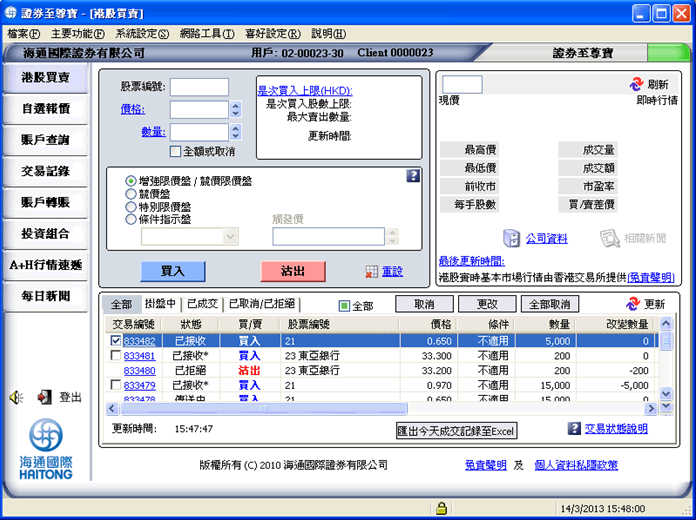Mute sound with the speaker icon
697x521 pixels.
point(16,397)
